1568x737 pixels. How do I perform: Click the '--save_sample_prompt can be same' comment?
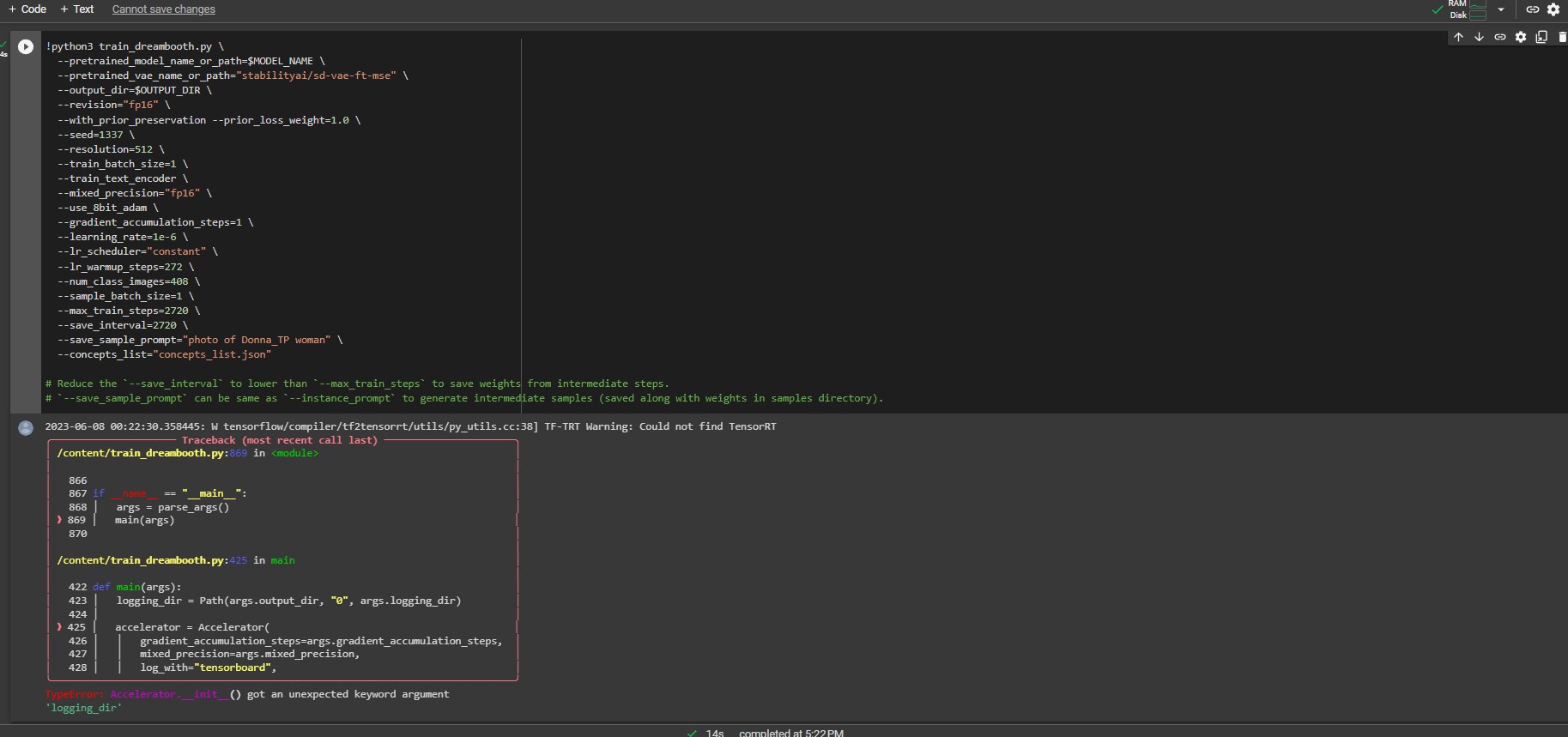463,398
